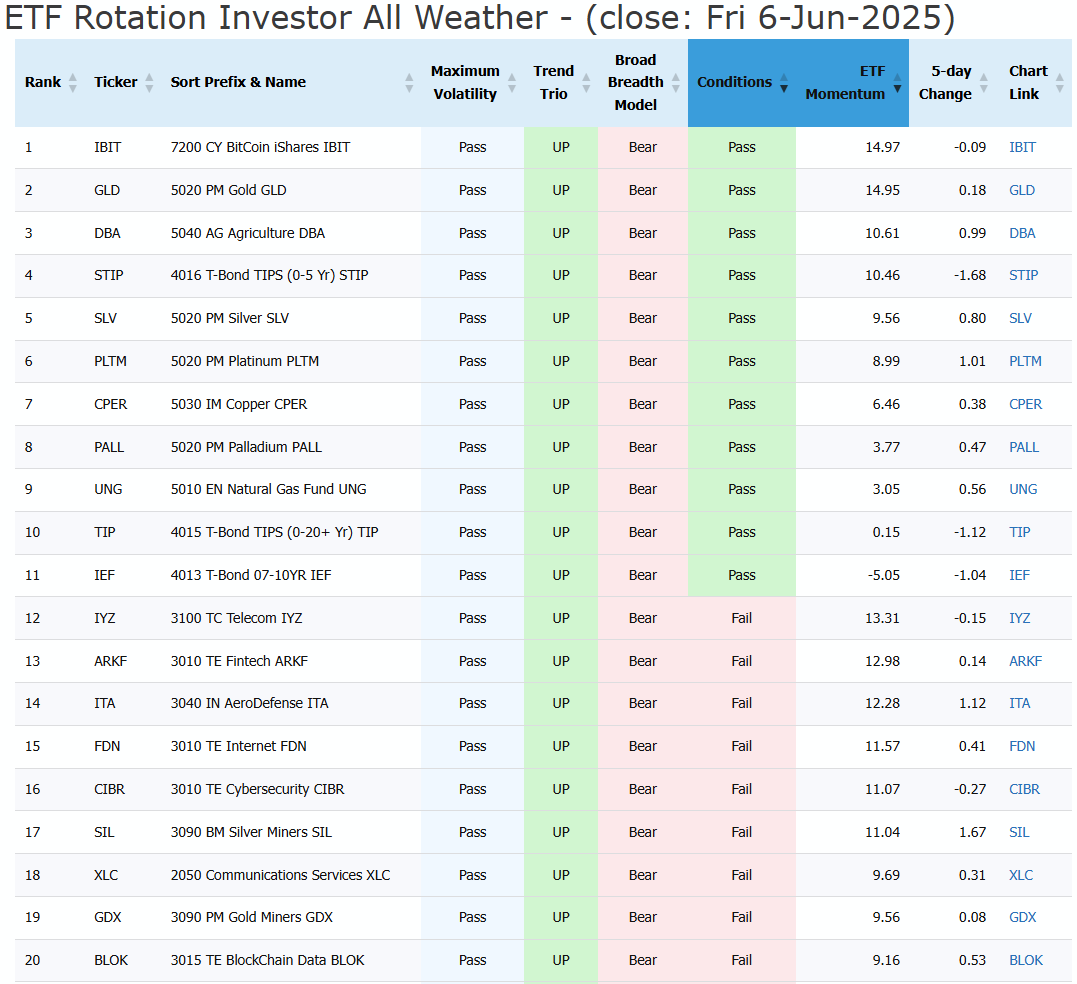The width and height of the screenshot is (1077, 984).
Task: Select the '3040 IN AeroDefense ITA' cell
Action: [291, 703]
